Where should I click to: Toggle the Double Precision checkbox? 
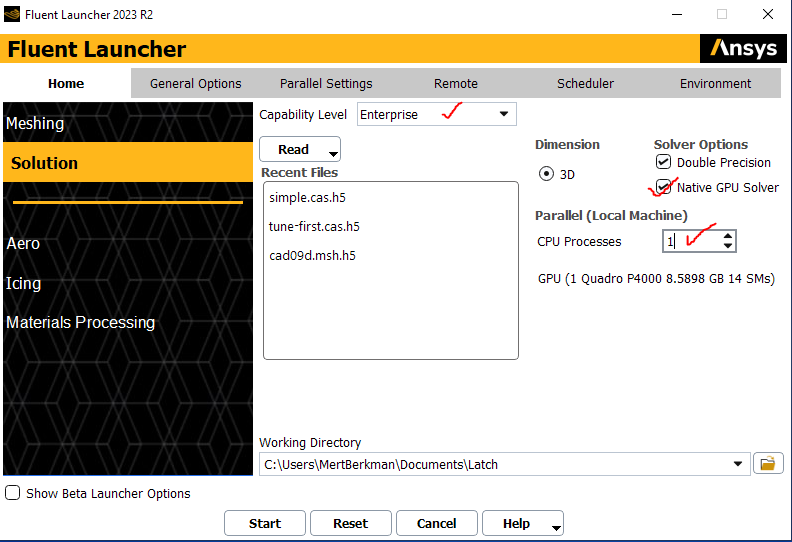pos(663,162)
